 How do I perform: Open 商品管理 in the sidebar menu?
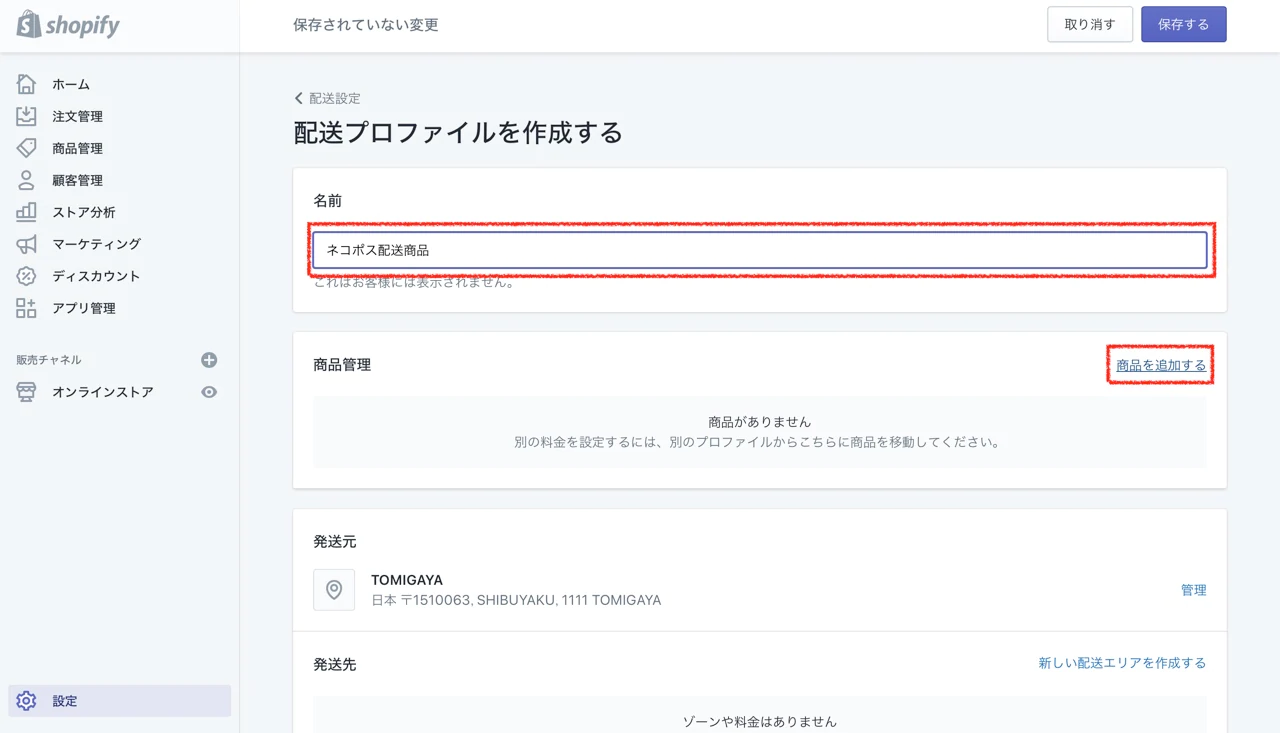tap(77, 148)
